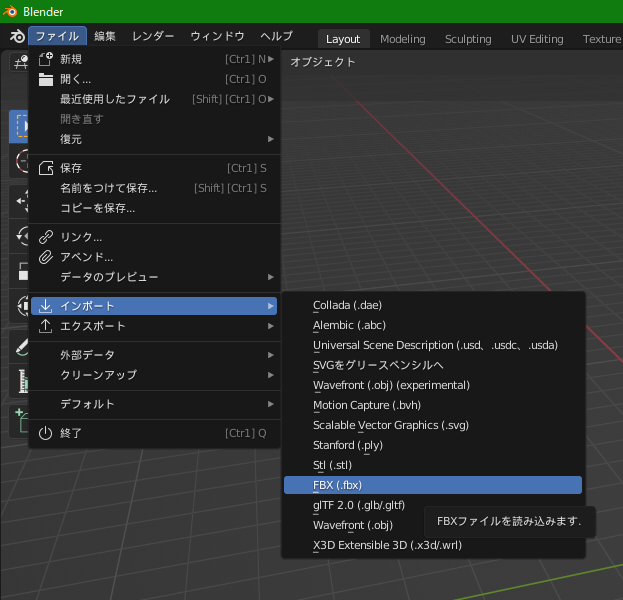Import X3D Extensible 3D (.x3d/.wrl)
The height and width of the screenshot is (600, 623).
point(433,545)
